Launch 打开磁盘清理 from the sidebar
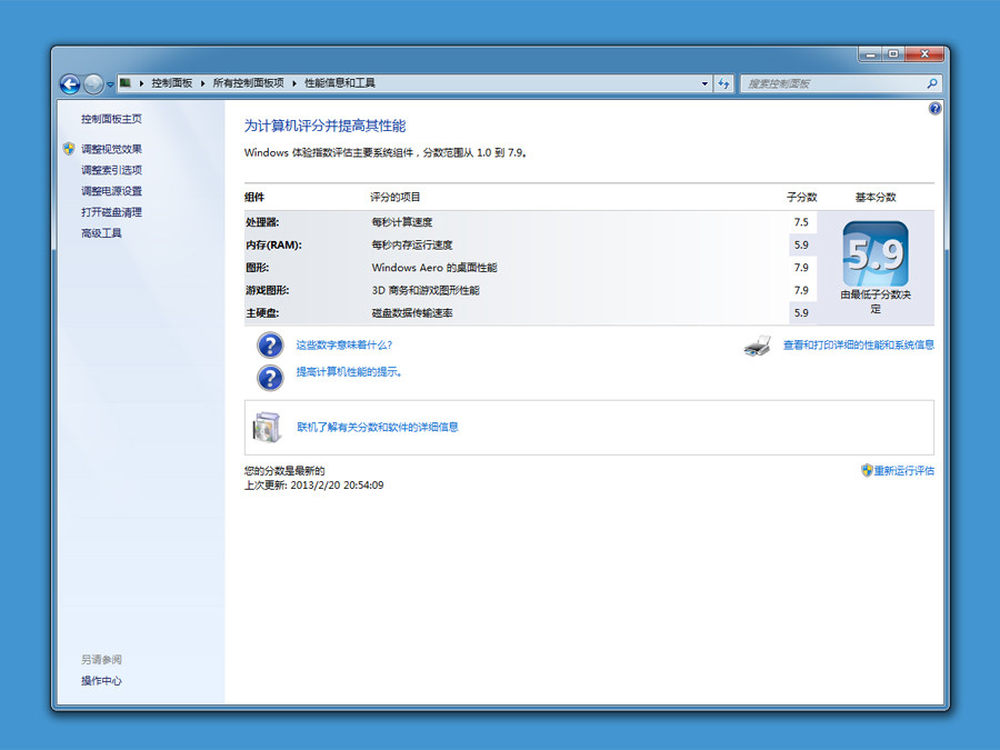This screenshot has width=1000, height=750. pos(112,212)
